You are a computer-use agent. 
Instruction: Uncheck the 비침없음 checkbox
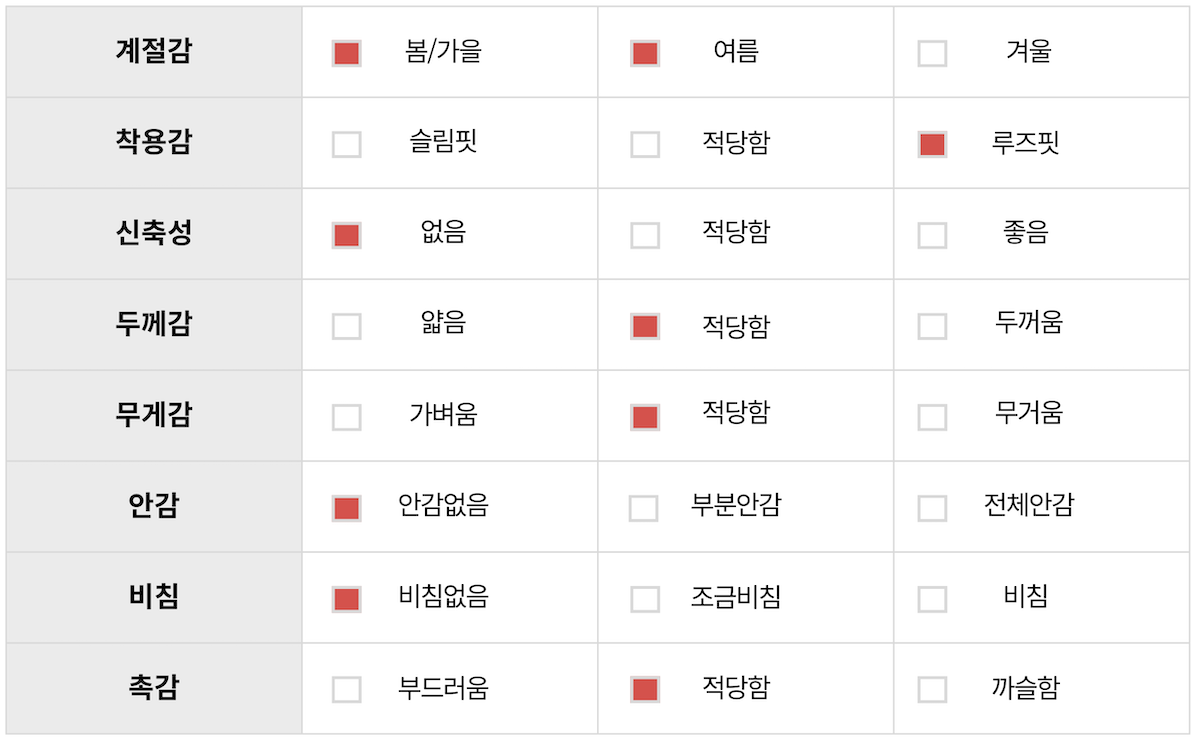click(346, 599)
